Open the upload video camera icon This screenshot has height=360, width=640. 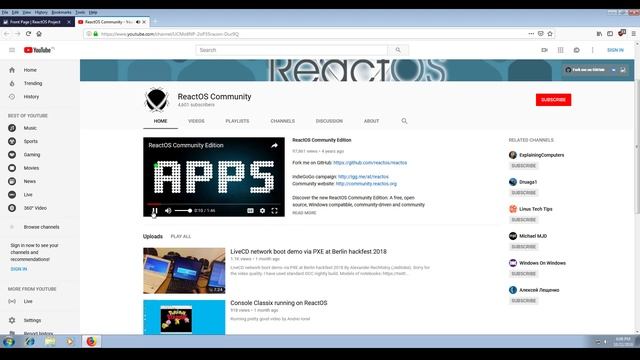pos(544,50)
